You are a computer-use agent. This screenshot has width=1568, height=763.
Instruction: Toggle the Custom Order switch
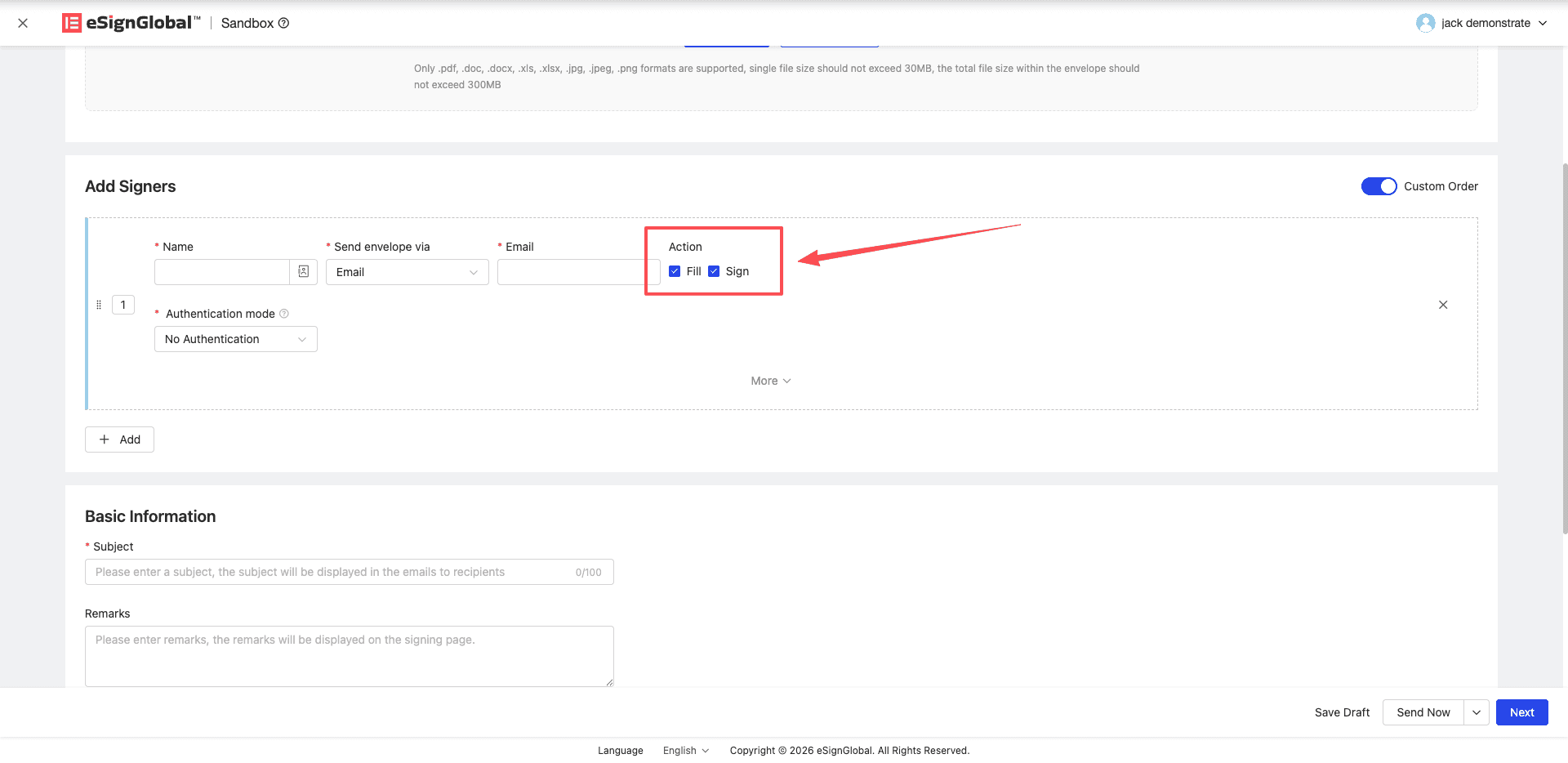click(x=1379, y=186)
